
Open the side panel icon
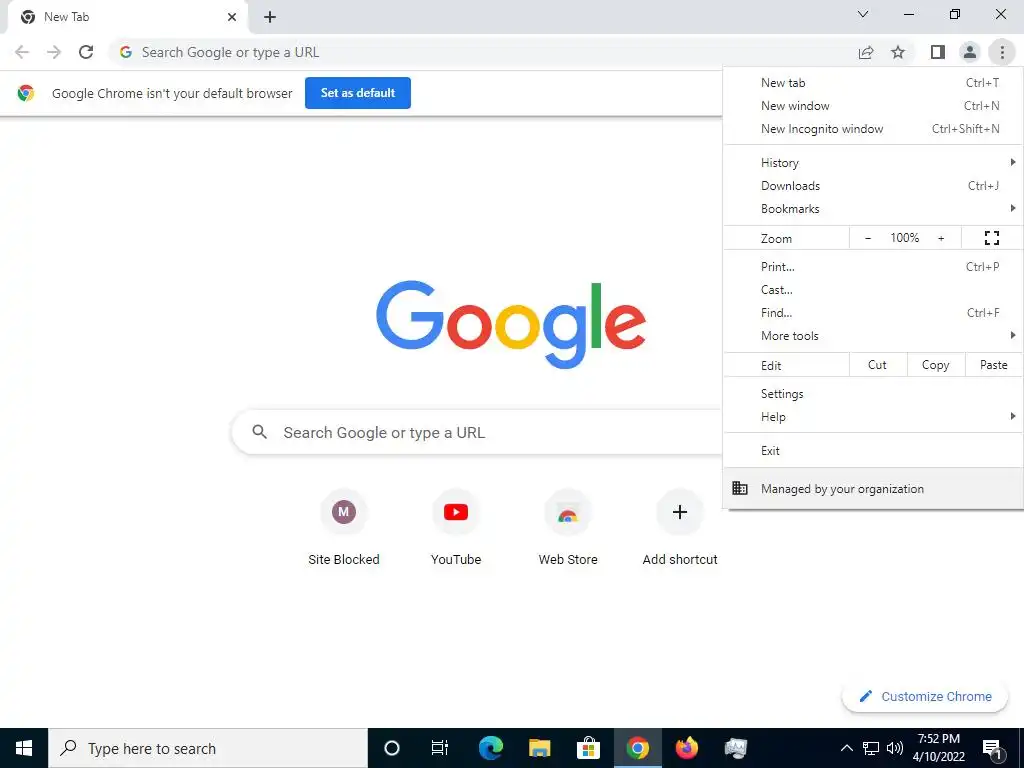[938, 52]
